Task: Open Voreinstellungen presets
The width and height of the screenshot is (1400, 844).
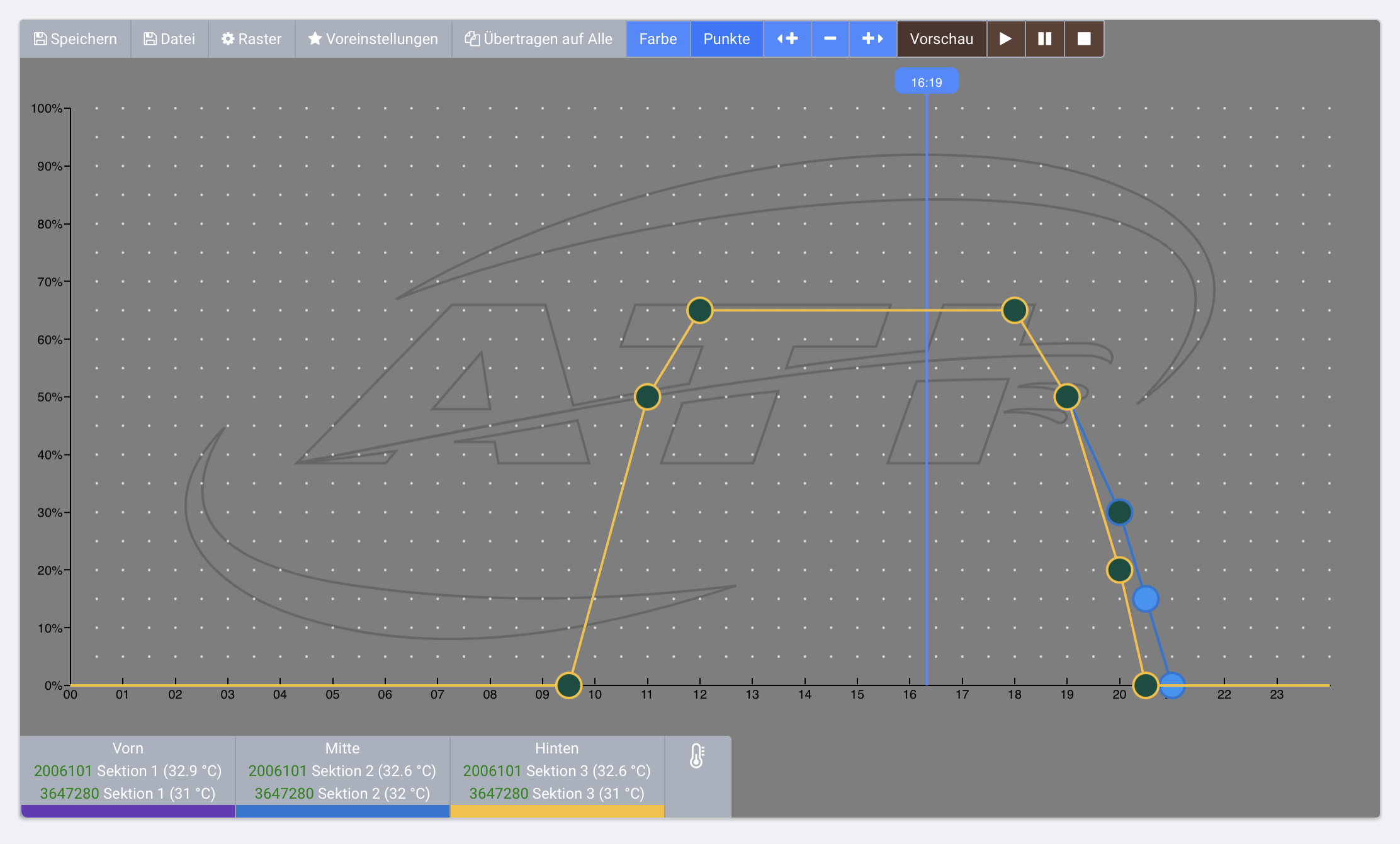Action: click(x=373, y=39)
